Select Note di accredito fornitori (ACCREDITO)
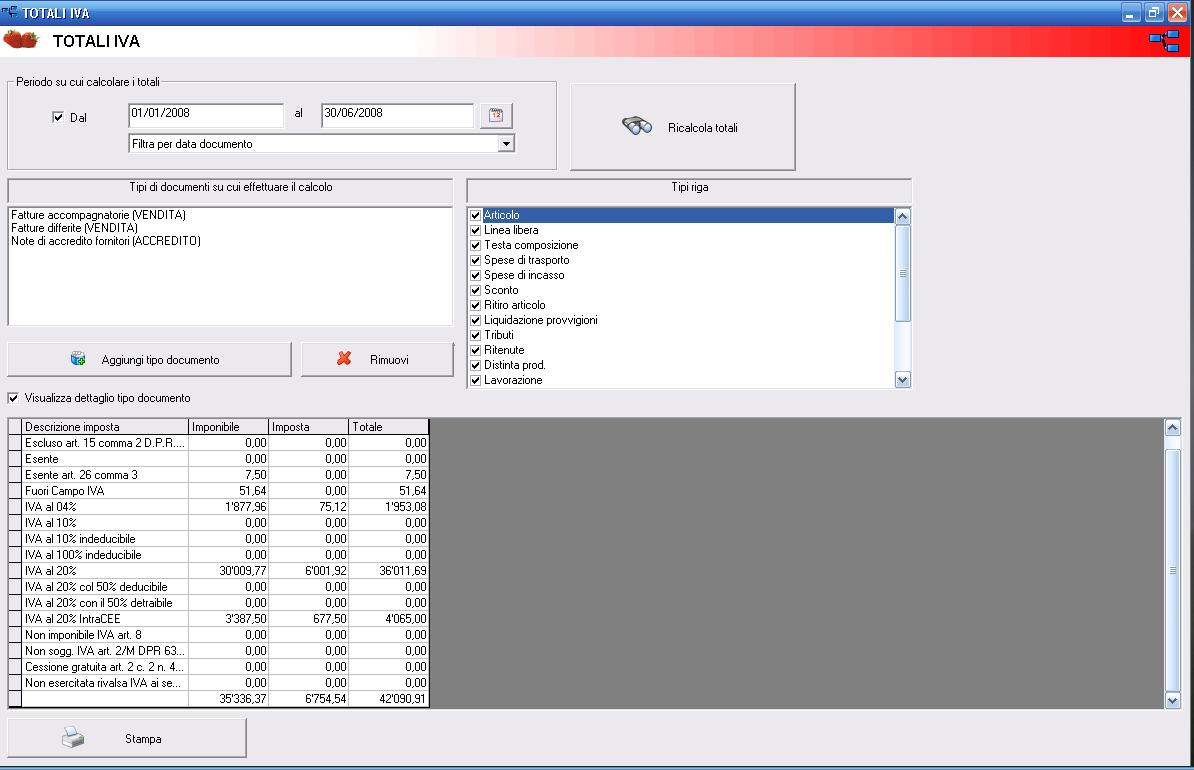 pos(106,241)
